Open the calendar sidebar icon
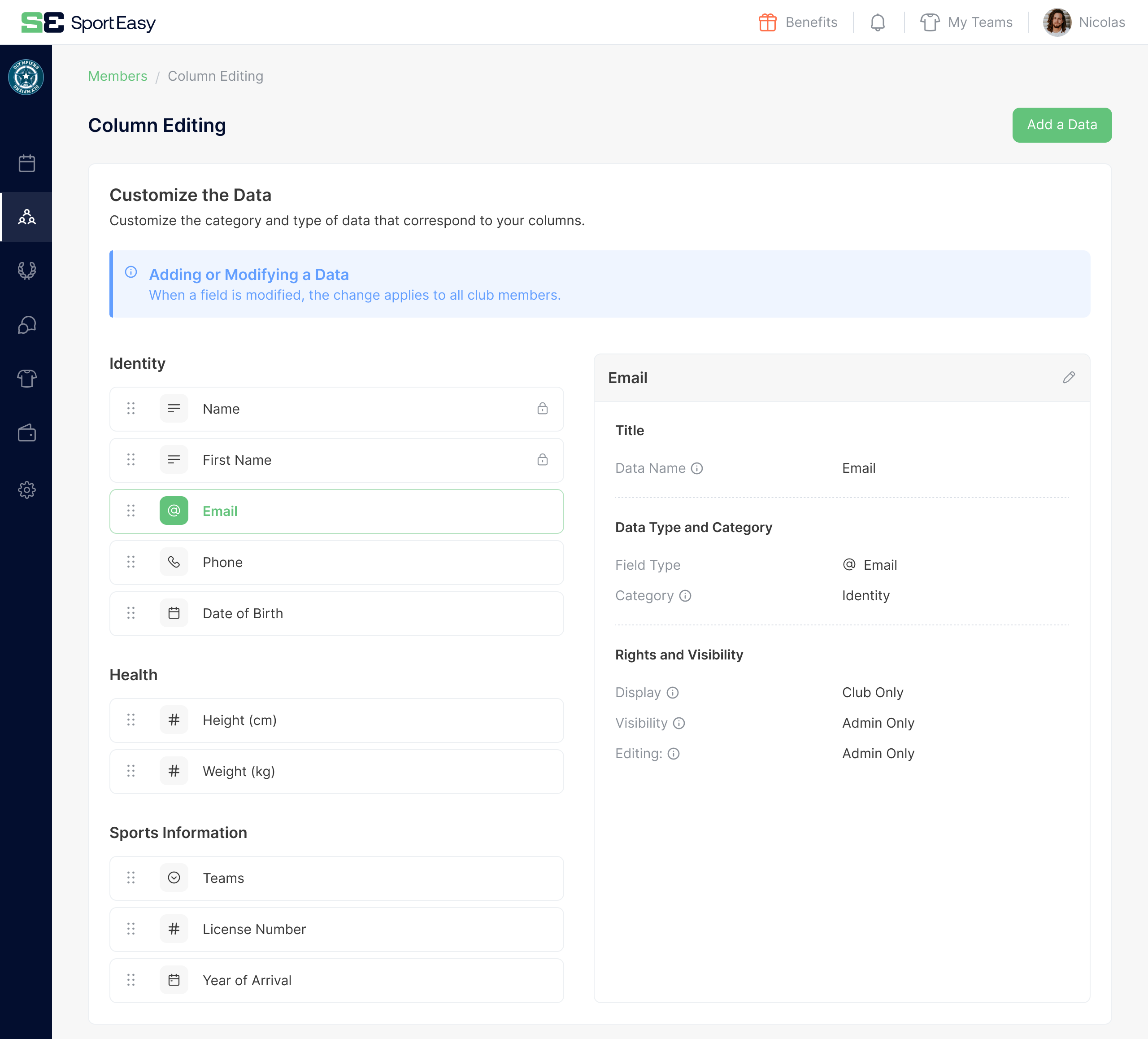 pyautogui.click(x=26, y=164)
